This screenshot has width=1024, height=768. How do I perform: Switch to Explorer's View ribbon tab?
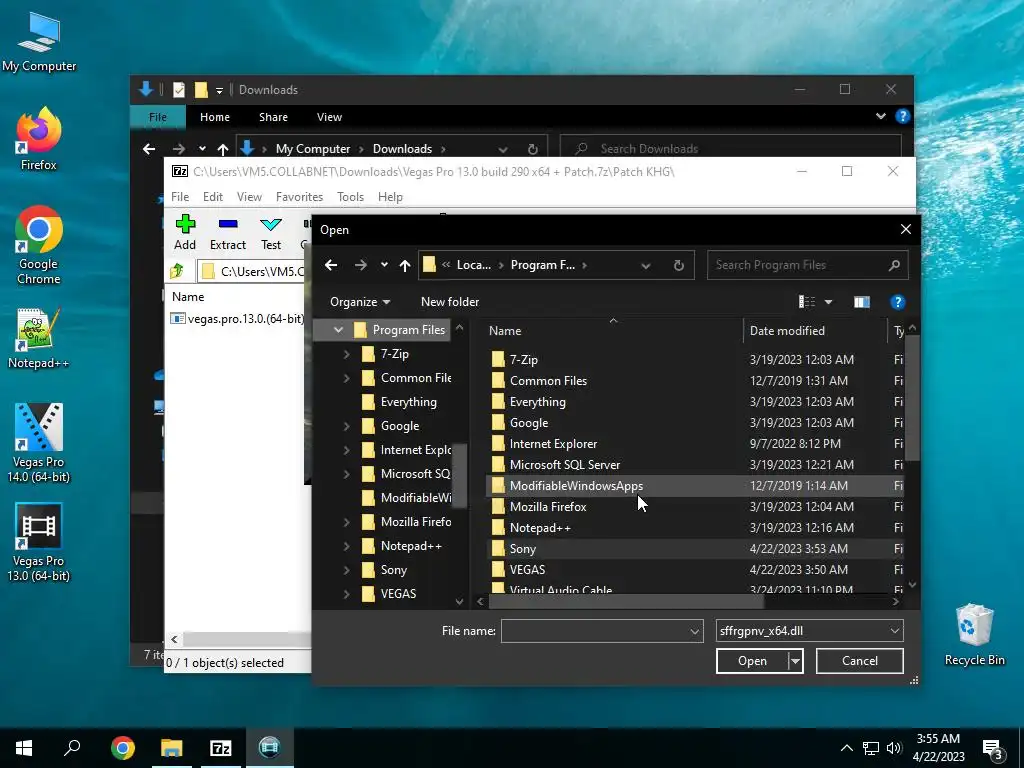[x=329, y=117]
